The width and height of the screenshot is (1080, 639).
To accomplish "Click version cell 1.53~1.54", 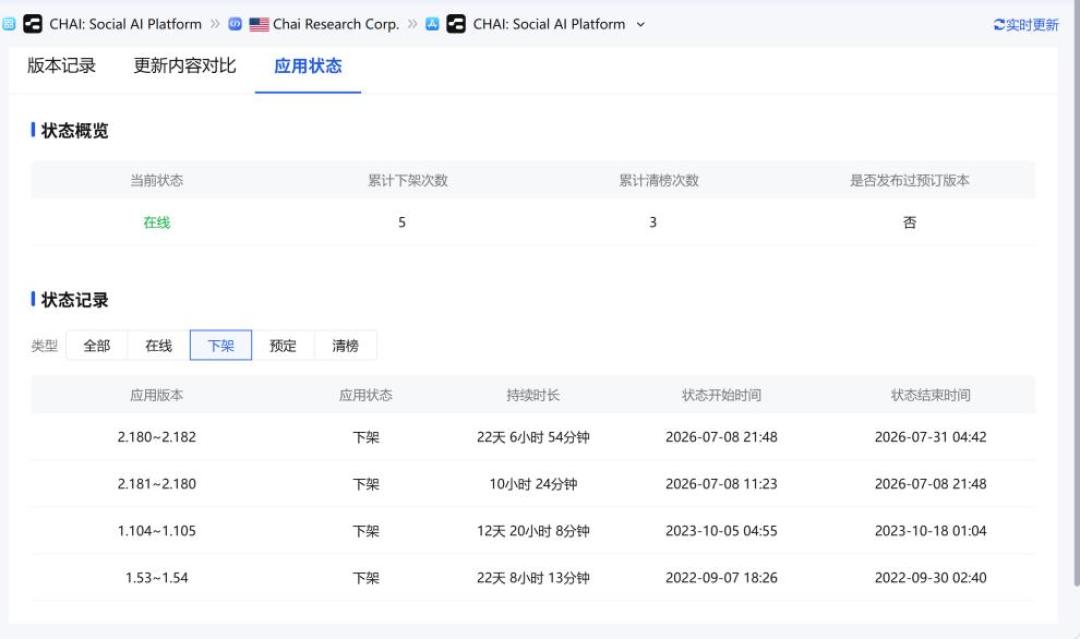I will (x=156, y=578).
